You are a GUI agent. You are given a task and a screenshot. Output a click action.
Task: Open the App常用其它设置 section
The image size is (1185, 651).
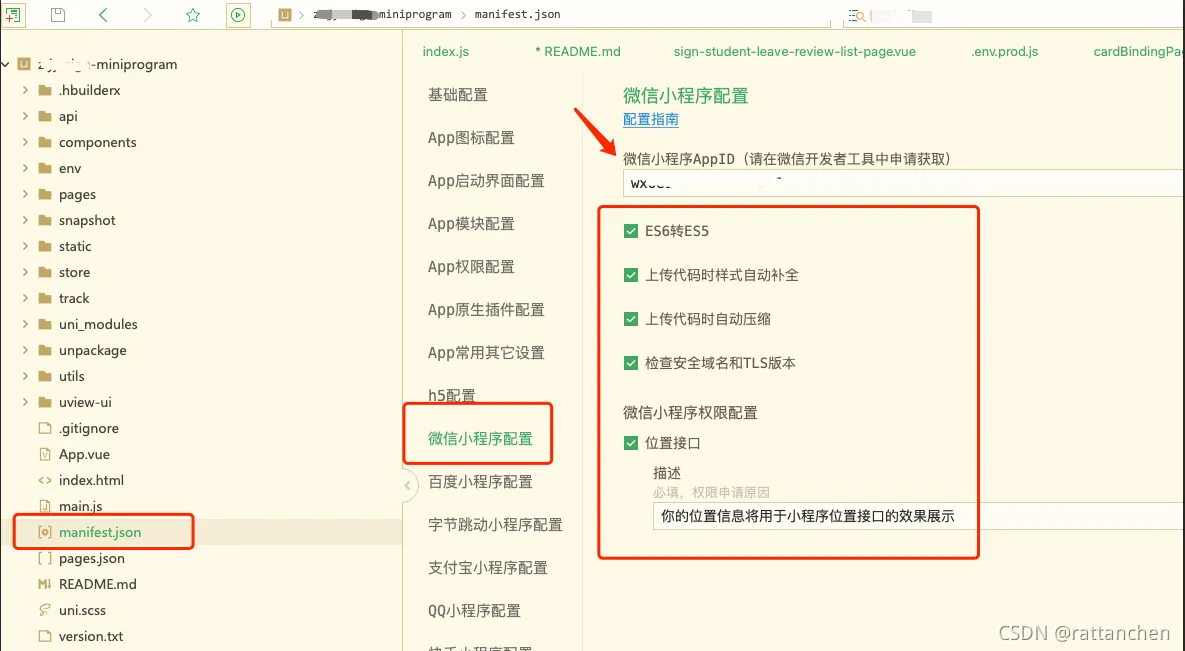(486, 353)
